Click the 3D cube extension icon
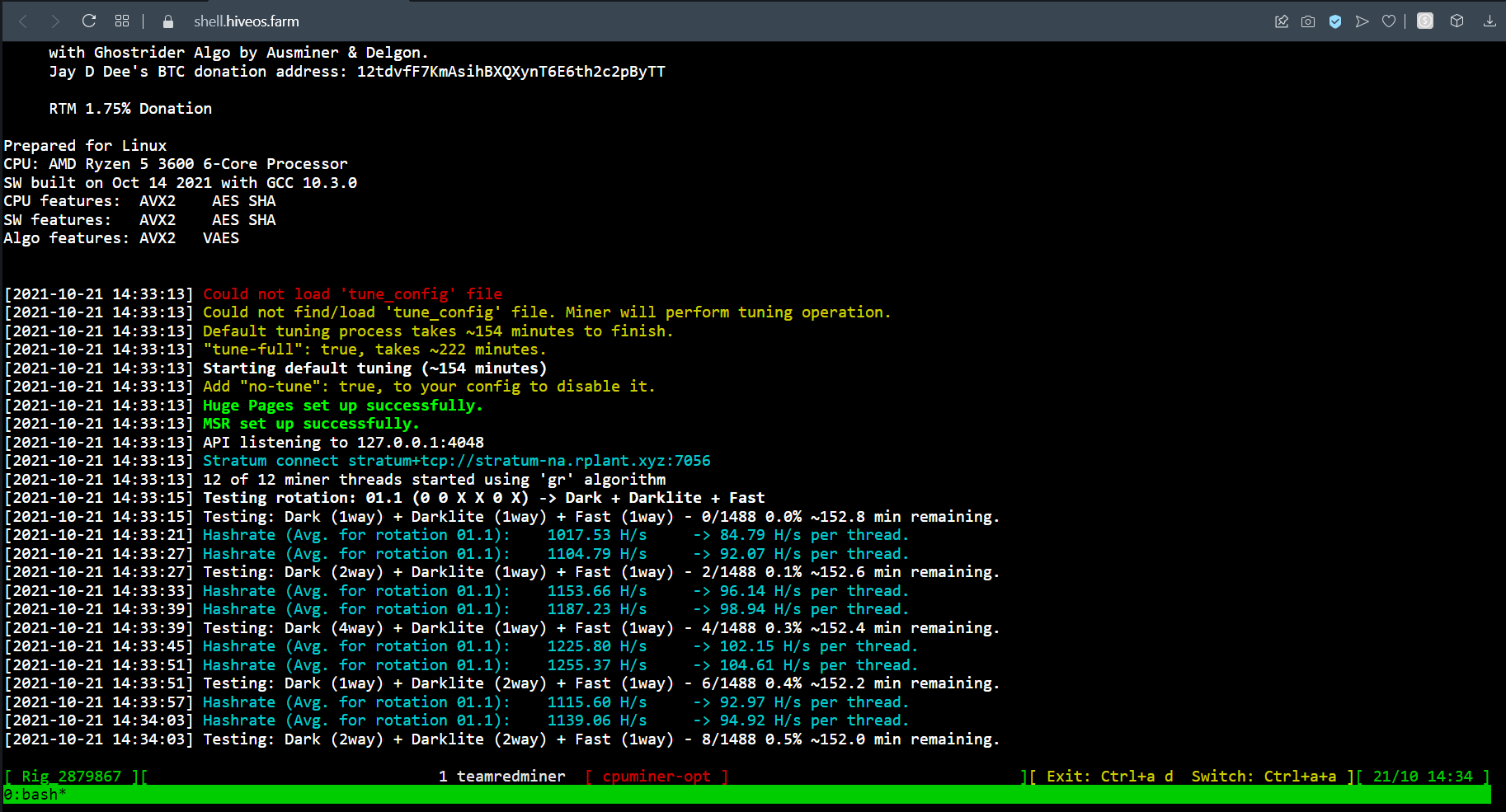 coord(1457,21)
